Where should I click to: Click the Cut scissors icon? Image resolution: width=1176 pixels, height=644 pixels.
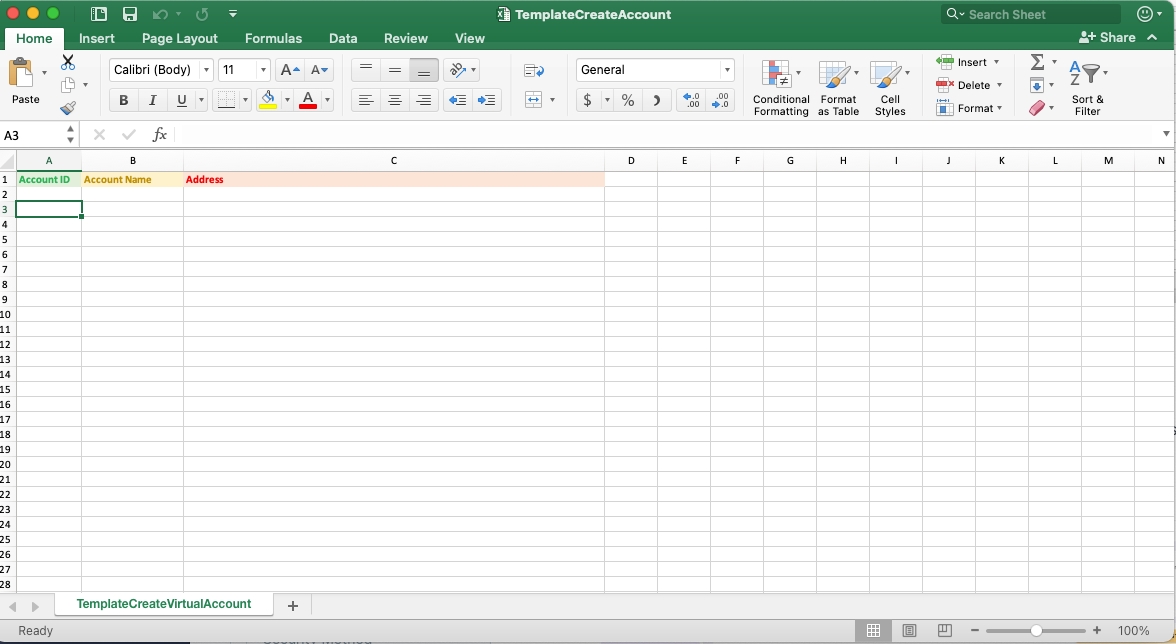(x=68, y=62)
